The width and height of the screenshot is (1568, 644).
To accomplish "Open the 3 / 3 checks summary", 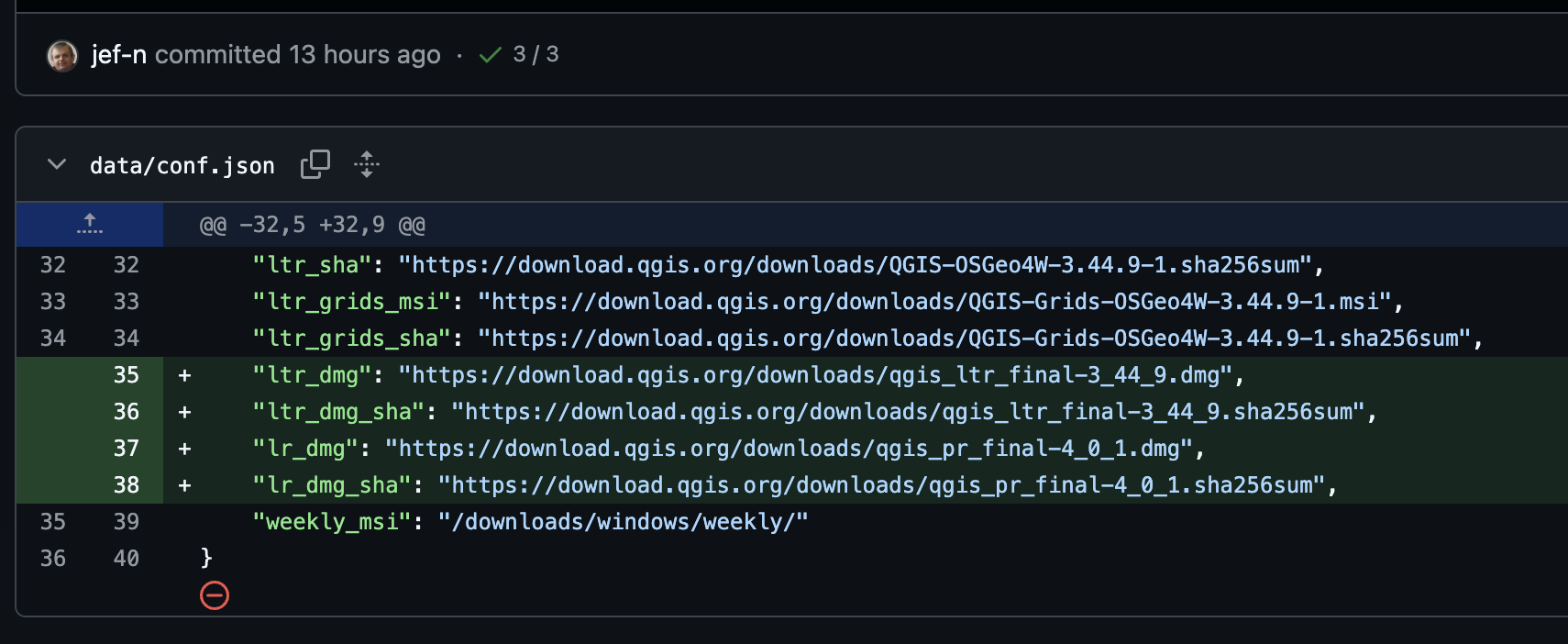I will pos(536,55).
